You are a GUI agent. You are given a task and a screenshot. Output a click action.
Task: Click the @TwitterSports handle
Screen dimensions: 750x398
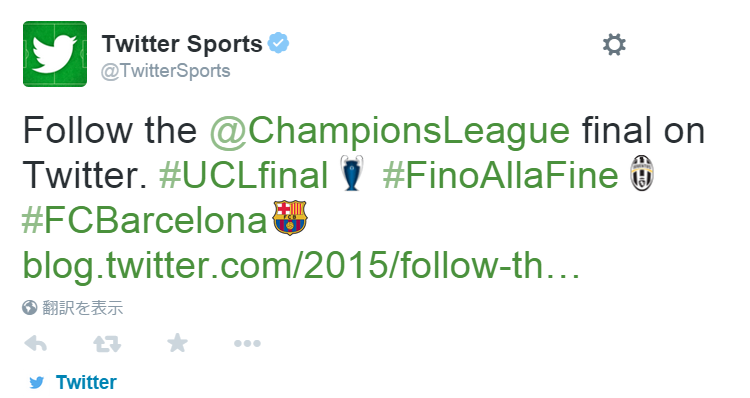(x=165, y=71)
